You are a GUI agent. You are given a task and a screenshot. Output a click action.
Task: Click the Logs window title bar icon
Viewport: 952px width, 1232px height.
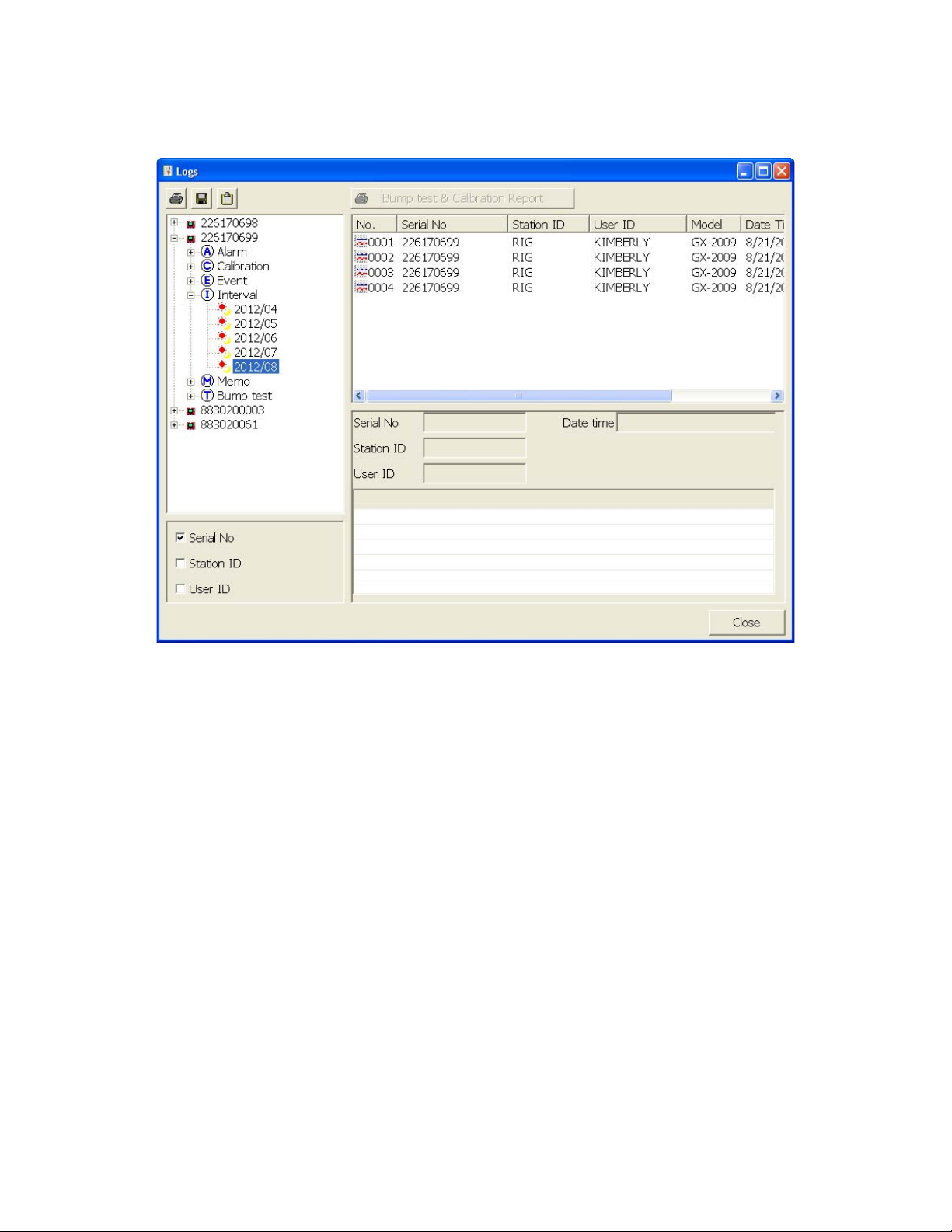168,171
